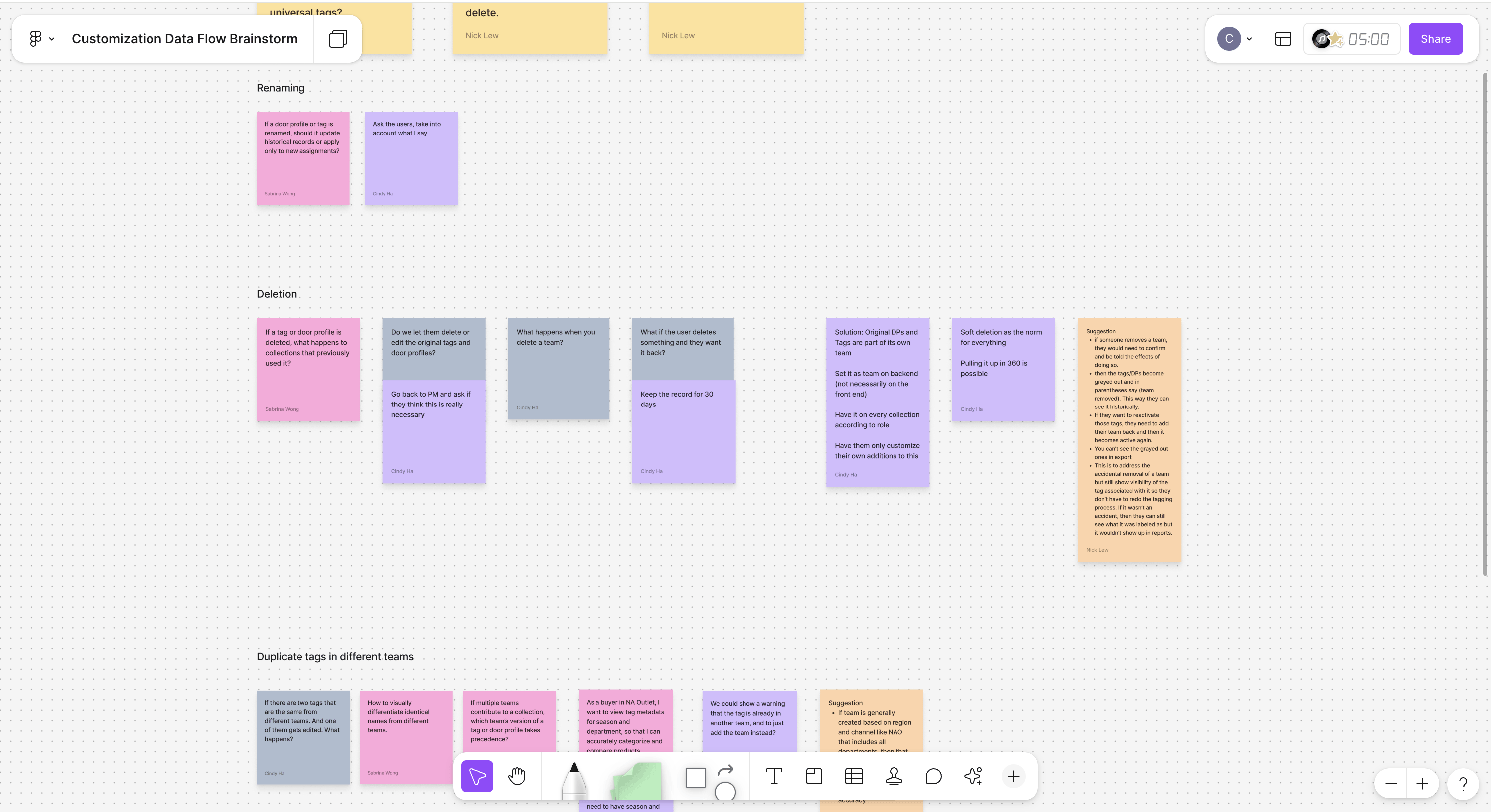This screenshot has width=1491, height=812.
Task: Select the Comment tool
Action: click(x=933, y=776)
